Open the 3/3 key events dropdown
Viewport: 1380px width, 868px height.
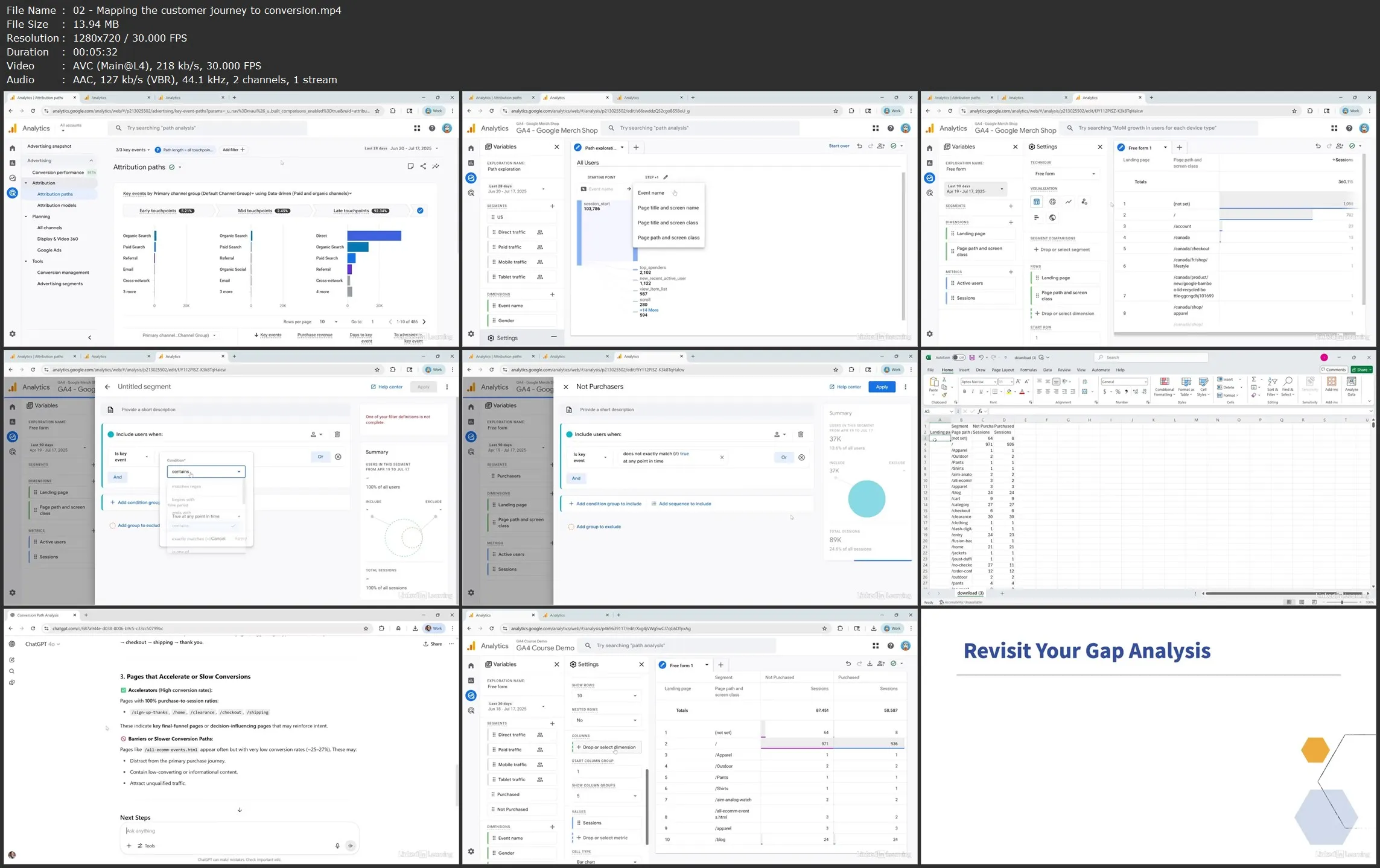coord(133,150)
